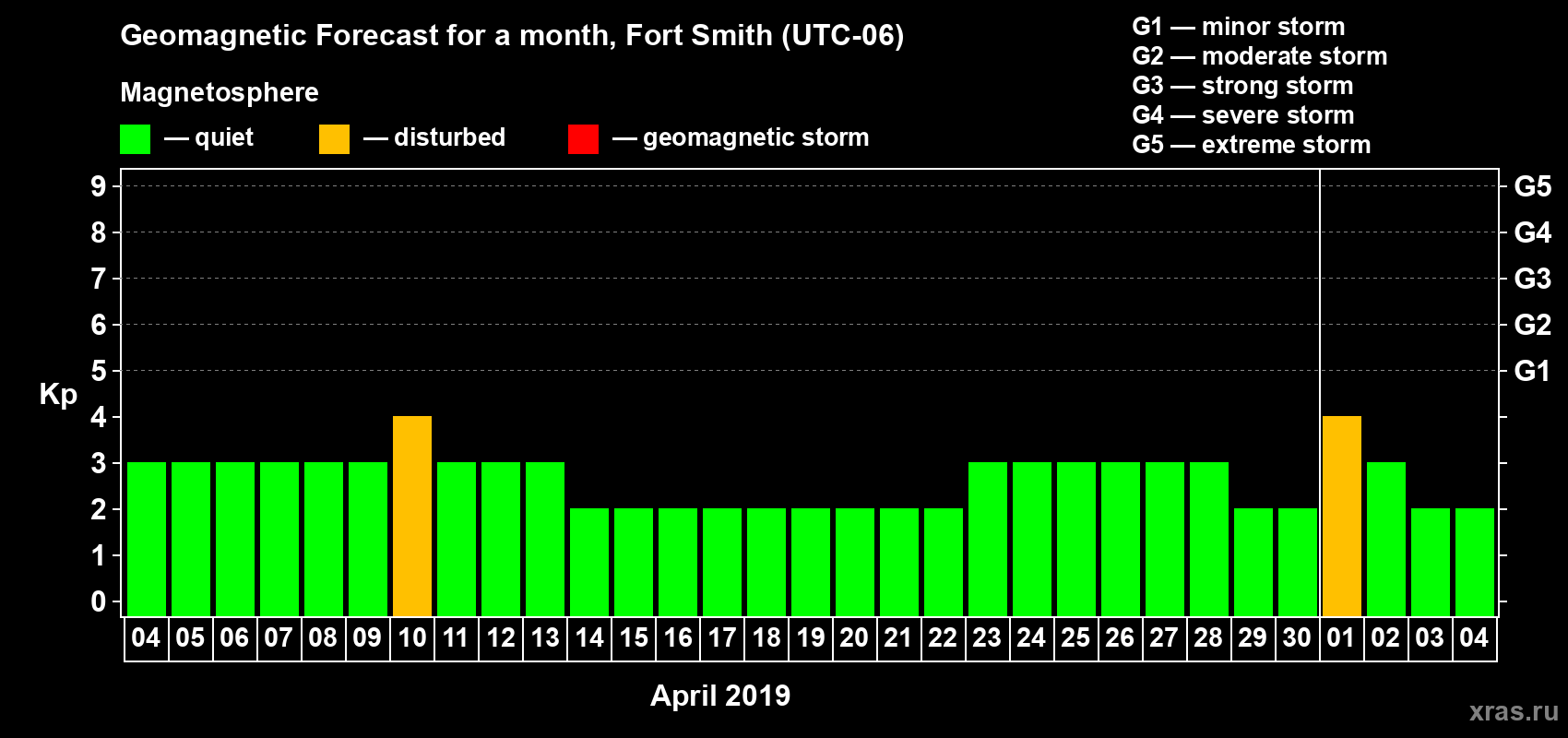
Task: Click the Kp axis value 5
Action: pos(99,371)
